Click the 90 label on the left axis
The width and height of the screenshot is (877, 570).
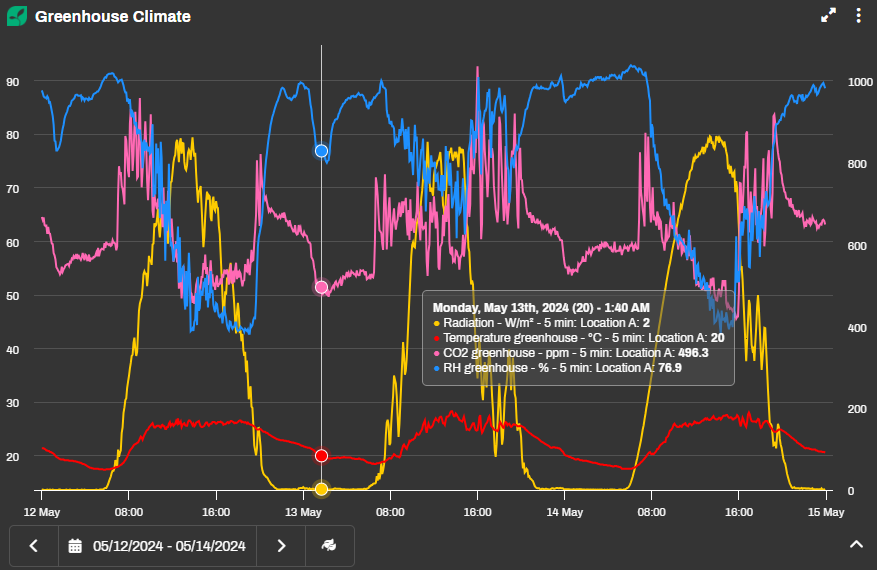13,82
